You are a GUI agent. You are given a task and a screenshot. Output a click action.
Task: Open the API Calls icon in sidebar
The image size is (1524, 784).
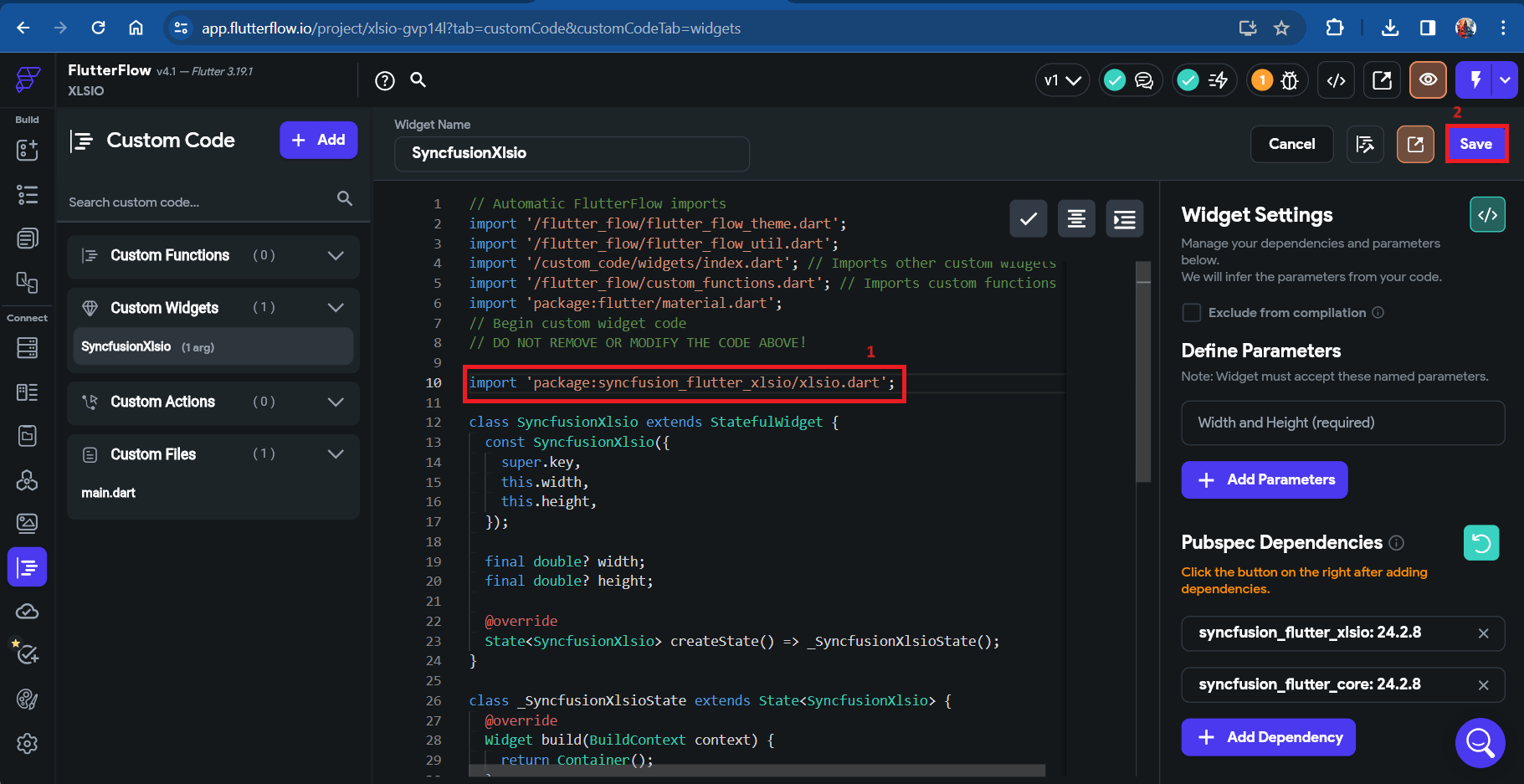coord(28,480)
